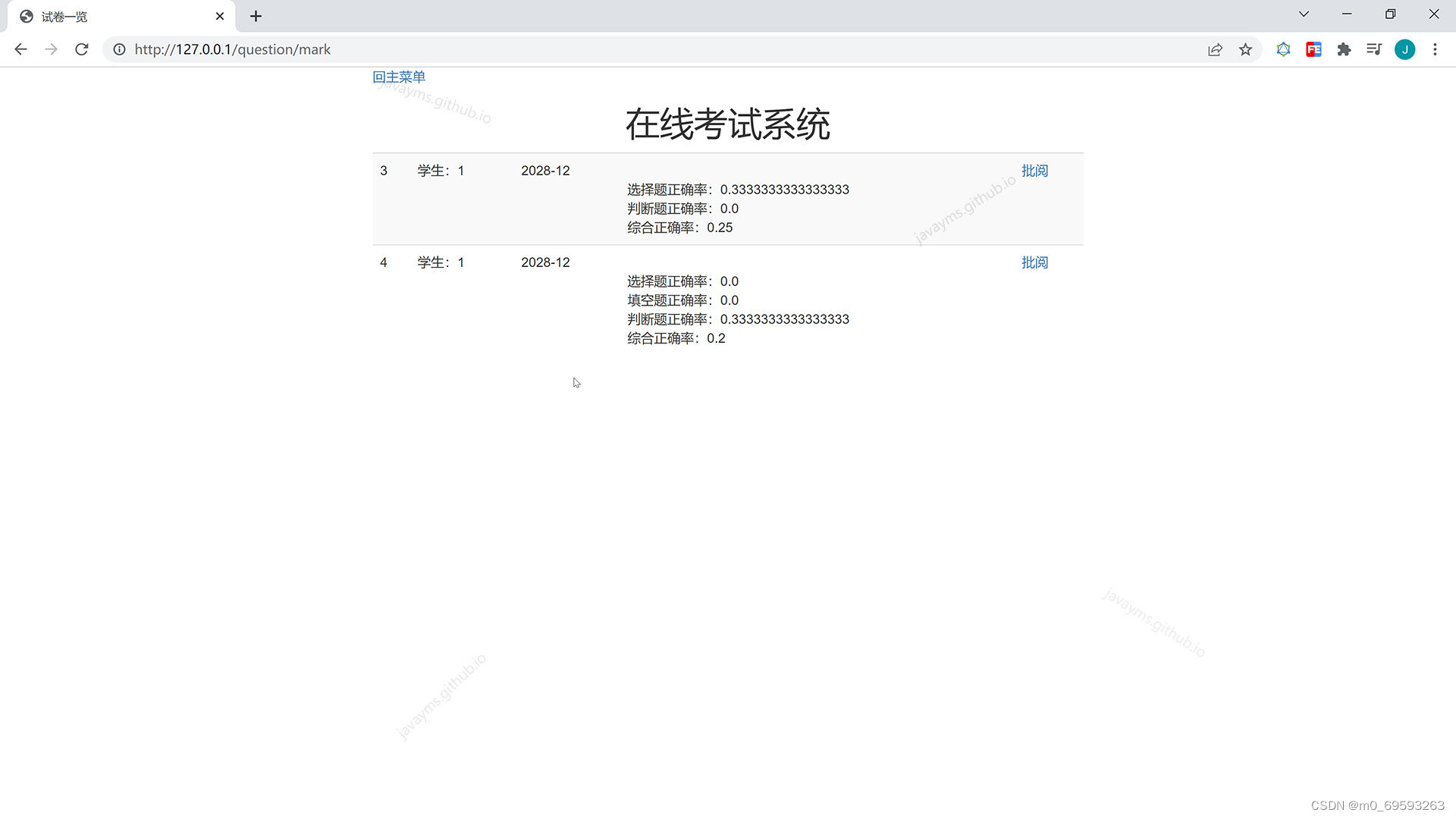The width and height of the screenshot is (1456, 819).
Task: Click 填空题正确率：0.0 text
Action: pyautogui.click(x=682, y=300)
